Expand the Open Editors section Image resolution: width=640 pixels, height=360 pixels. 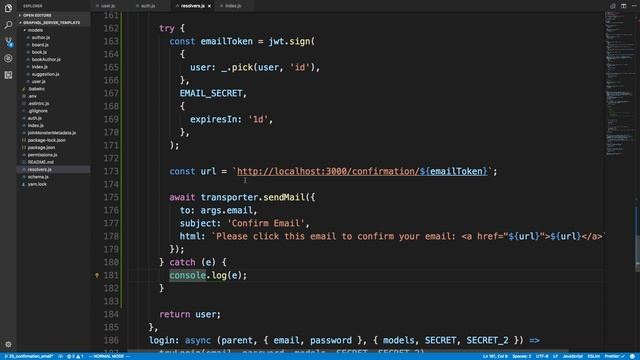pos(53,15)
